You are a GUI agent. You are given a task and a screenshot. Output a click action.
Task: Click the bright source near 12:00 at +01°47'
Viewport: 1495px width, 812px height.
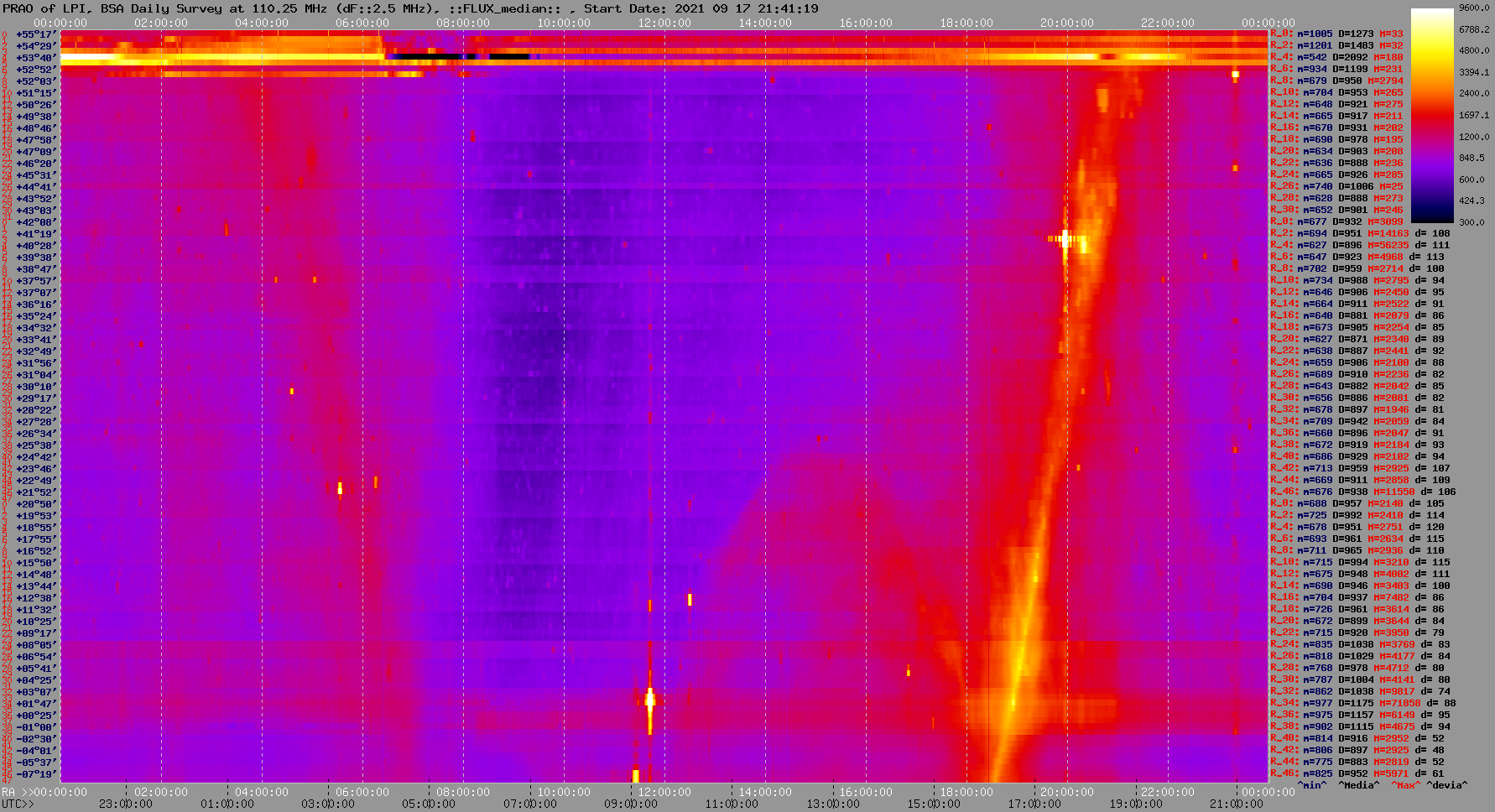tap(650, 700)
